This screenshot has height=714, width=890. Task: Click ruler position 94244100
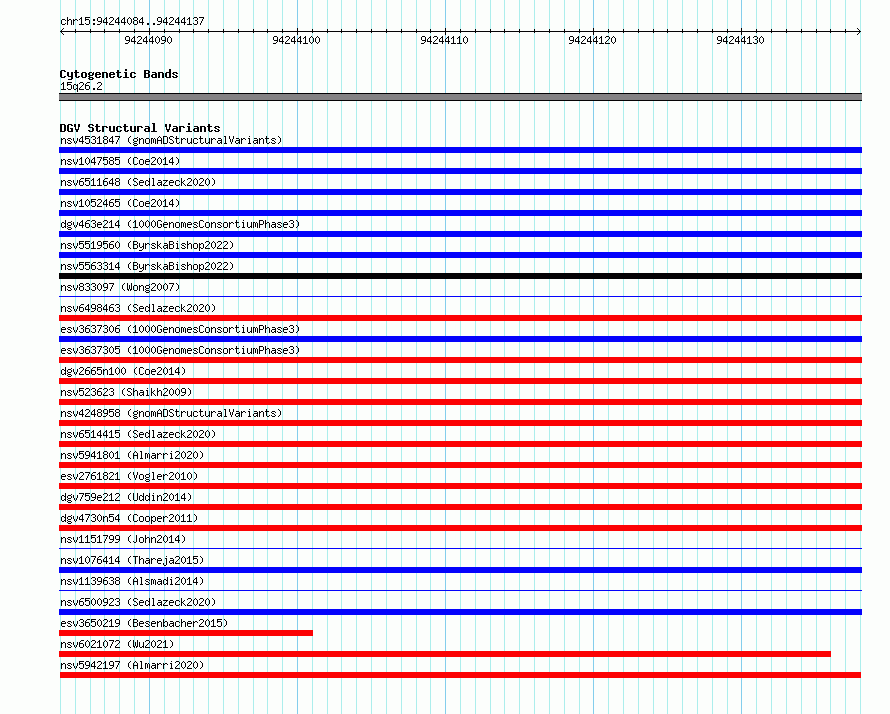click(296, 40)
